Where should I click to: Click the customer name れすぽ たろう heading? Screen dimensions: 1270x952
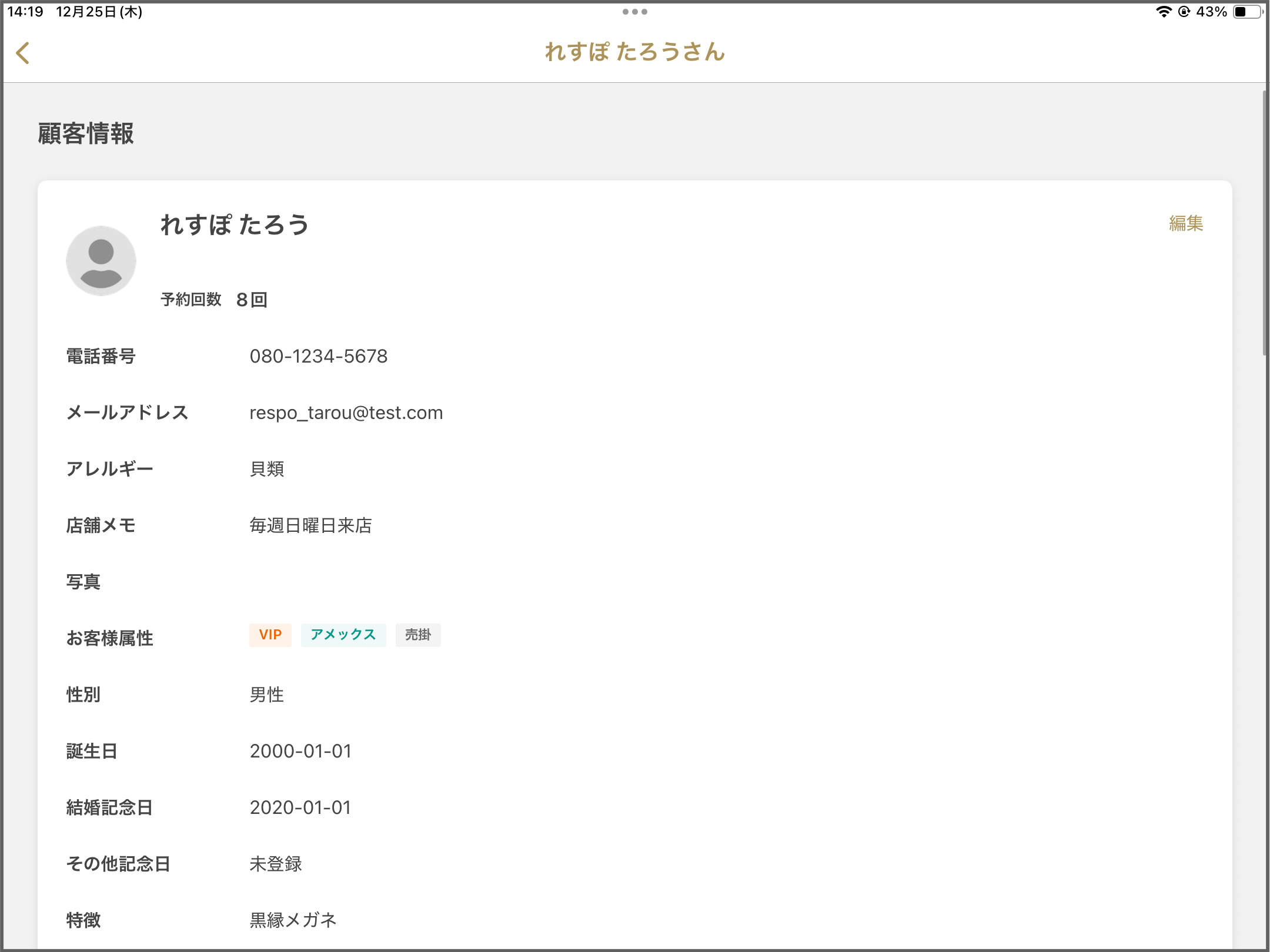pos(235,224)
